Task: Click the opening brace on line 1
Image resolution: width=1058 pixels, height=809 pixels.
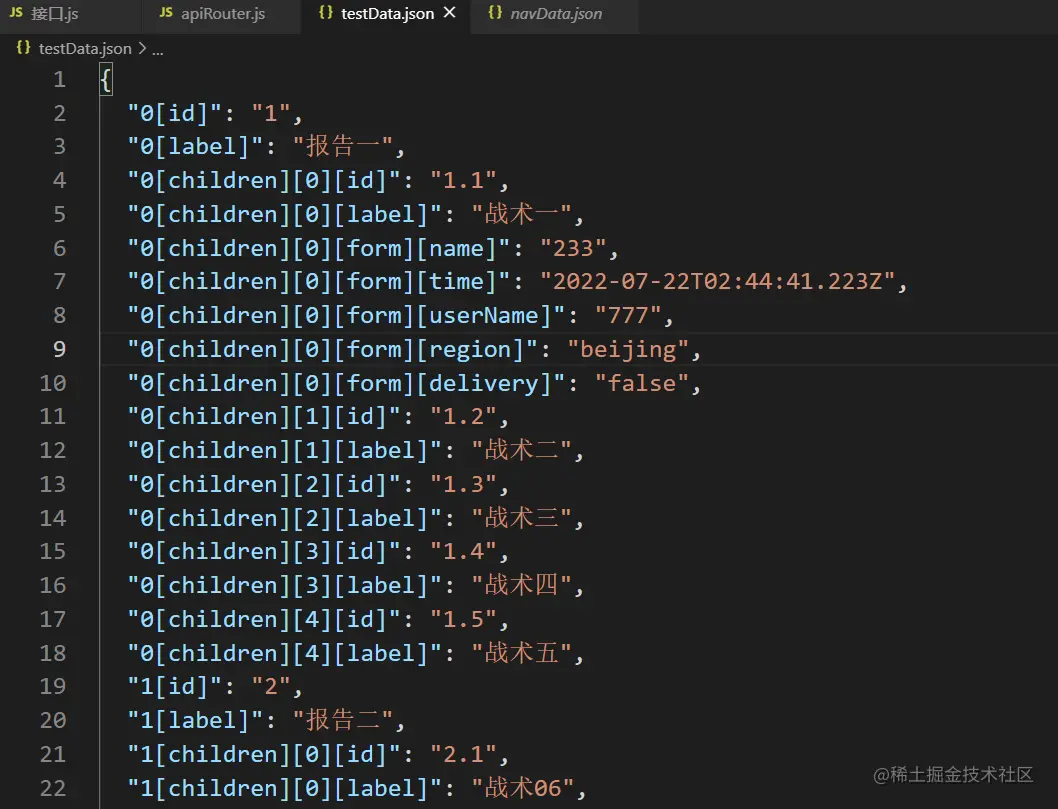Action: pos(106,80)
